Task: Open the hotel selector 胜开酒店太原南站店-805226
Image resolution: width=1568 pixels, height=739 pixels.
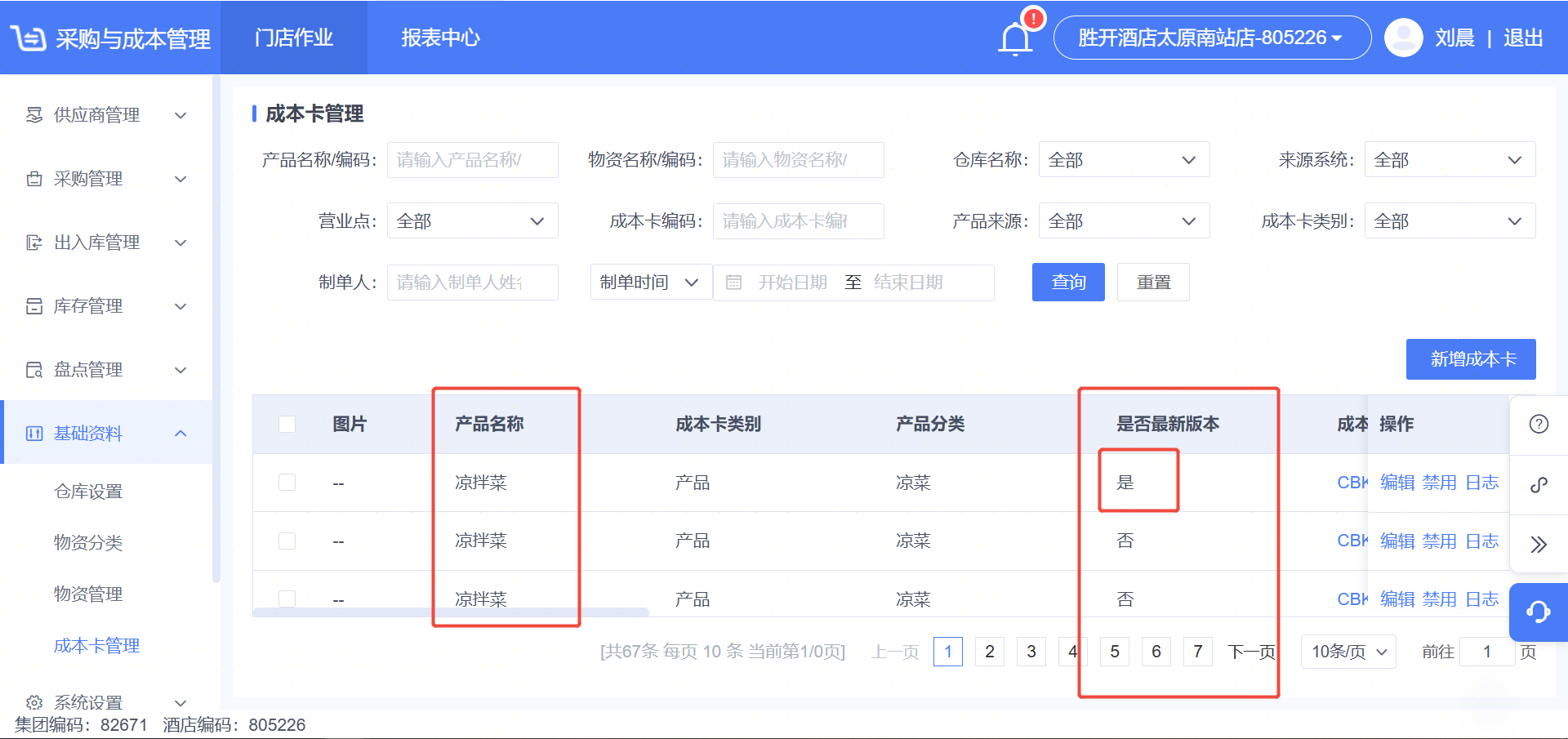Action: click(1212, 38)
